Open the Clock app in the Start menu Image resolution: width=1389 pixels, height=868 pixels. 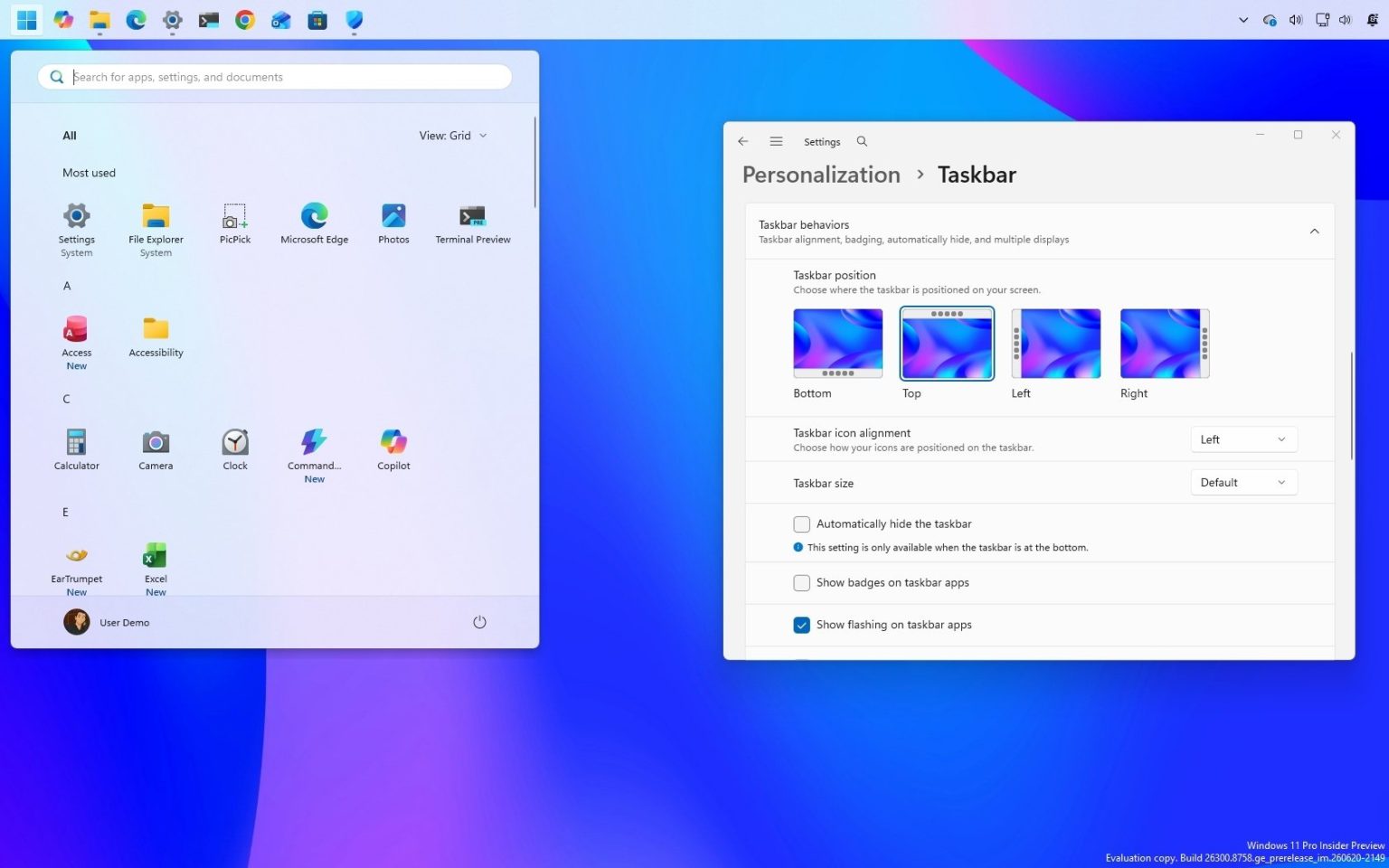point(235,449)
